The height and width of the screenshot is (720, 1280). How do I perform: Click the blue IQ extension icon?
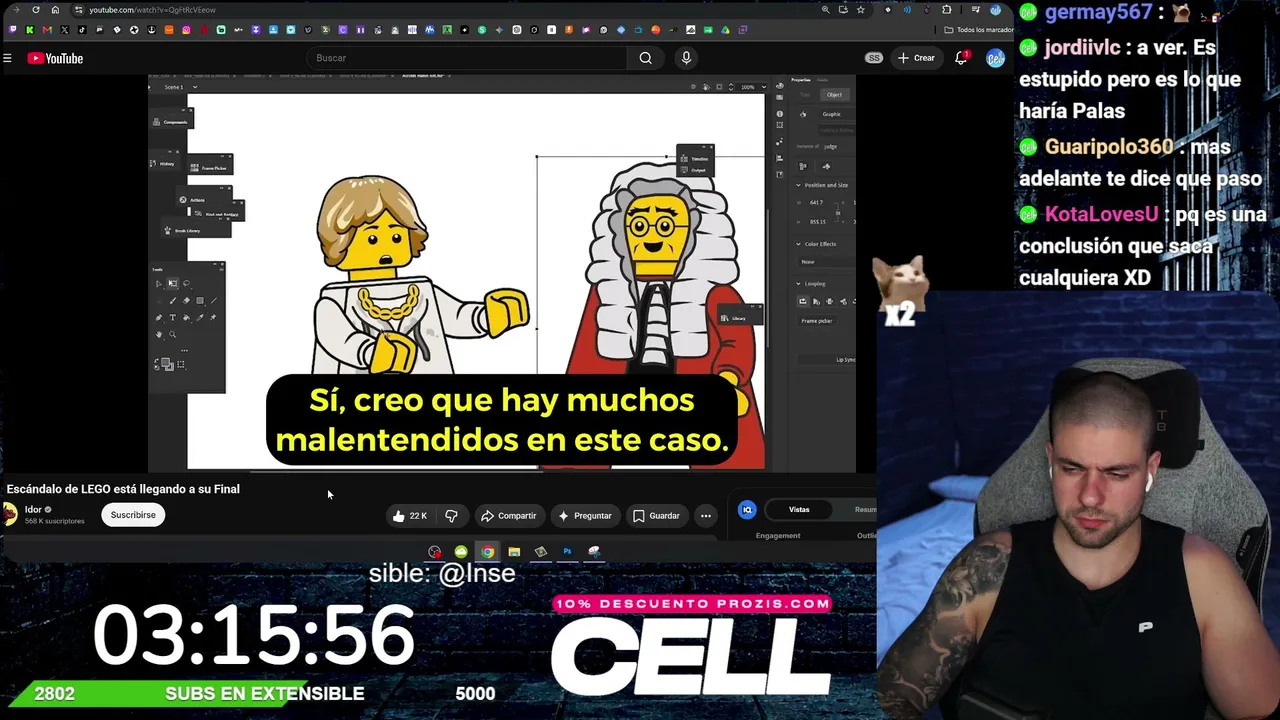tap(747, 510)
